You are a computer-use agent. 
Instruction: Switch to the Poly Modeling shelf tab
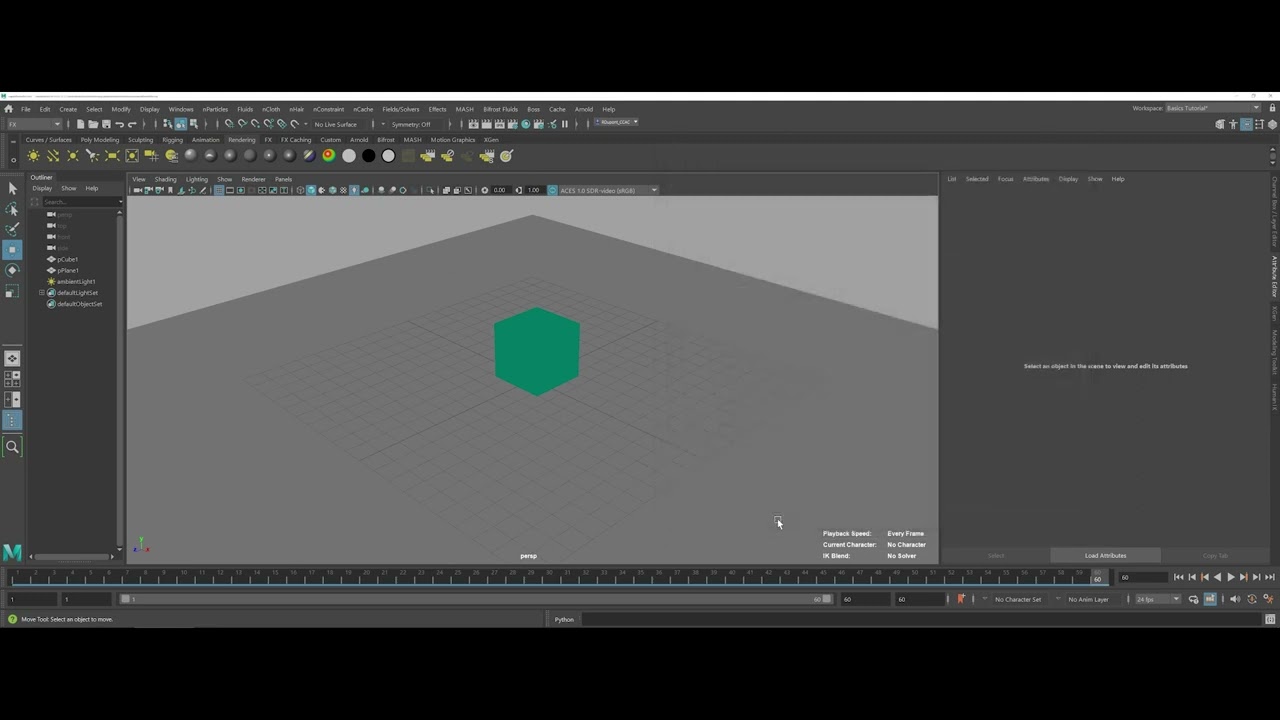click(100, 140)
